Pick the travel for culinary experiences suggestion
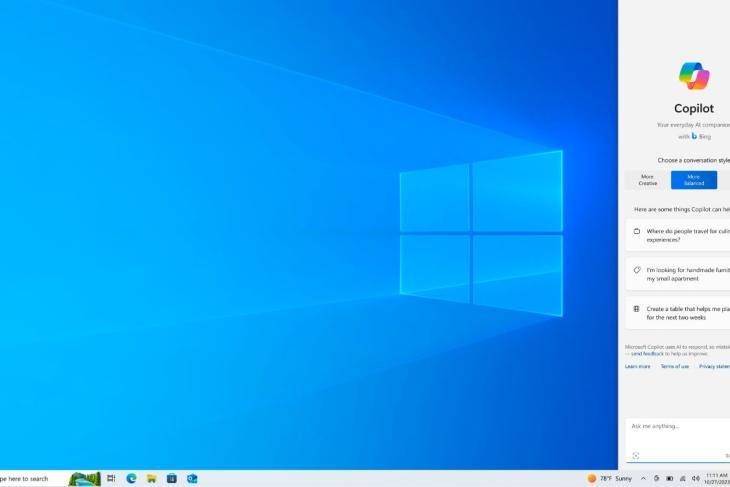The height and width of the screenshot is (487, 730). click(x=678, y=235)
